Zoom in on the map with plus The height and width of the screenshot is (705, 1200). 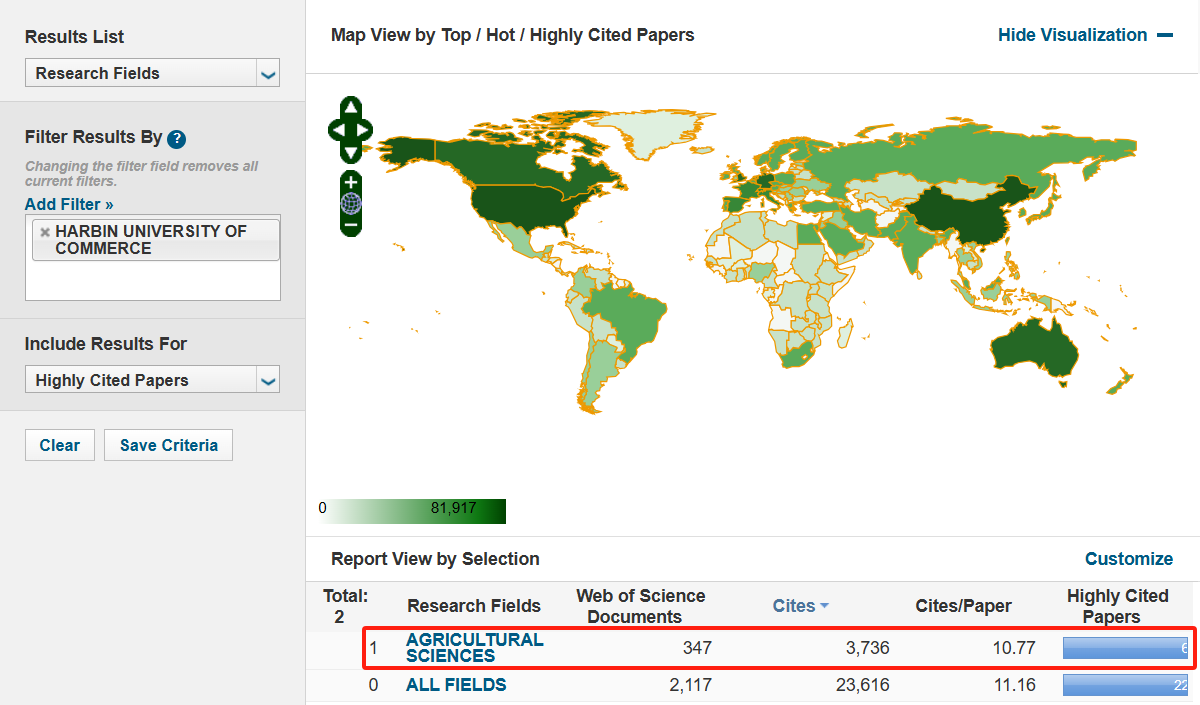coord(350,183)
